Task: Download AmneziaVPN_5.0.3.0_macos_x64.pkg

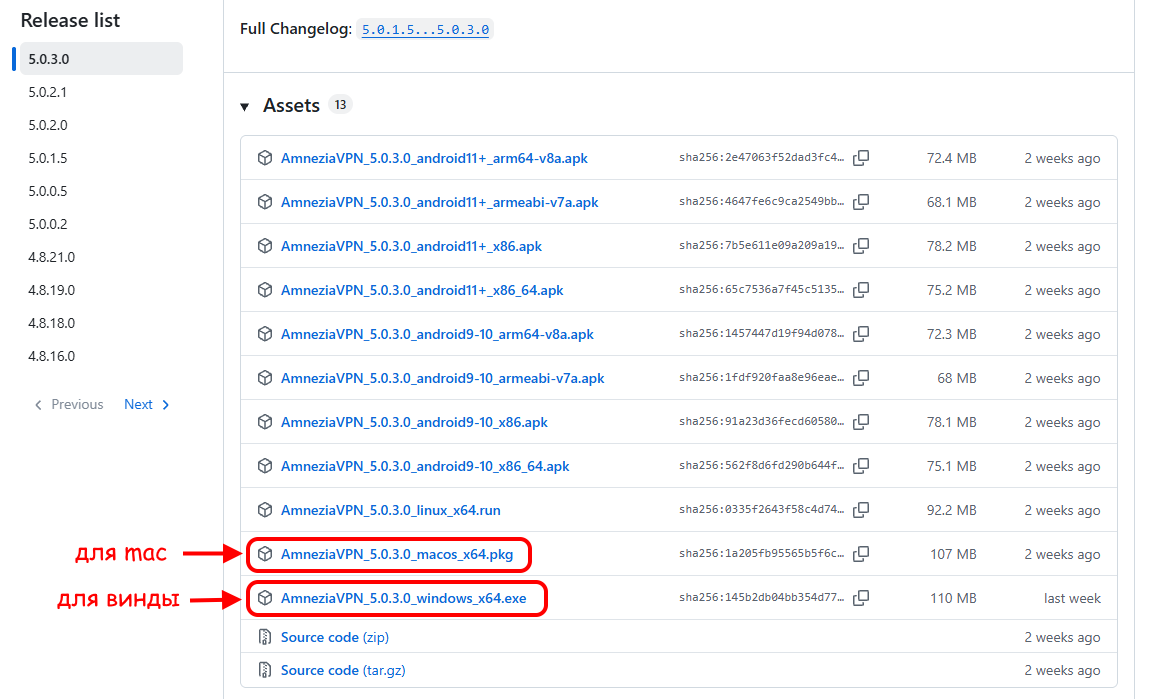Action: point(397,554)
